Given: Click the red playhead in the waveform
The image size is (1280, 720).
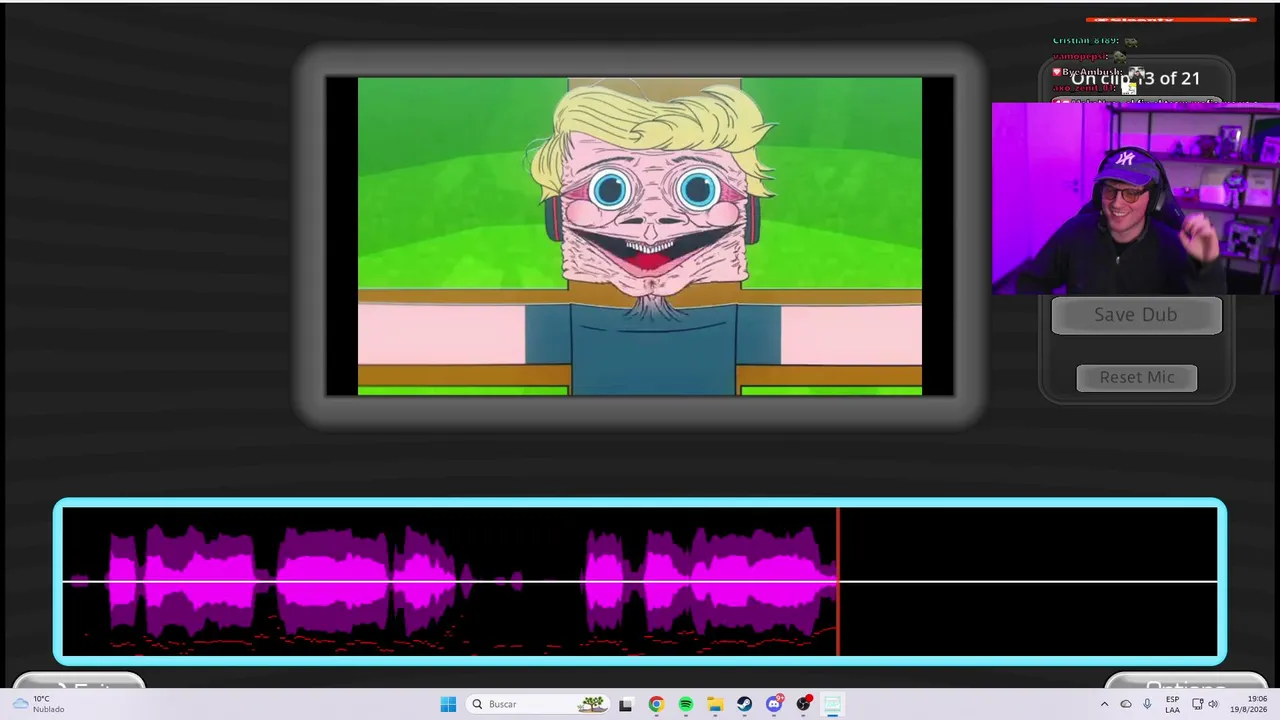Looking at the screenshot, I should click(x=838, y=581).
